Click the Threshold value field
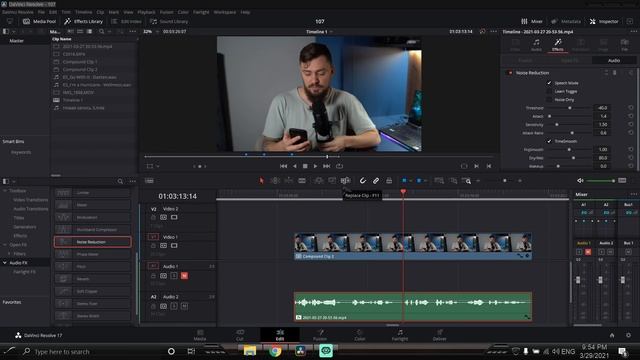The image size is (640, 360). [602, 108]
